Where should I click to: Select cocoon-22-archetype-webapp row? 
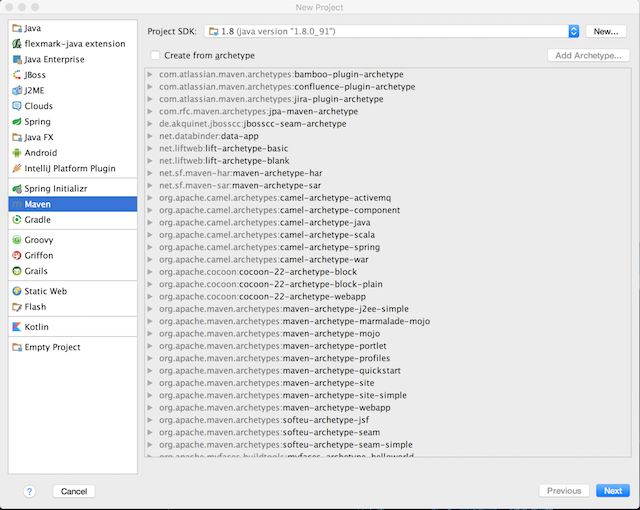[388, 297]
